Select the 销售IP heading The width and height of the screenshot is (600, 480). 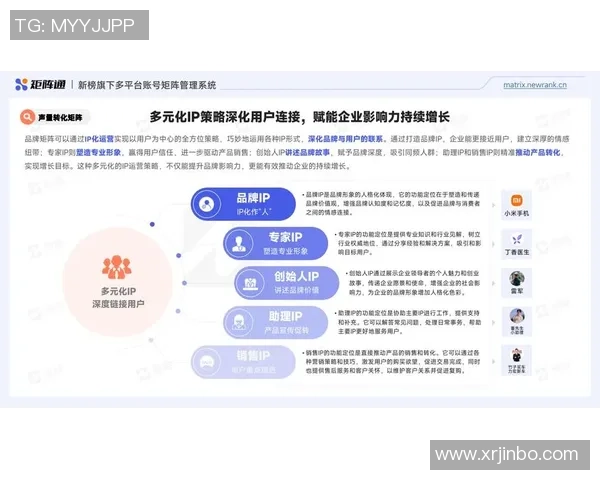pyautogui.click(x=253, y=356)
